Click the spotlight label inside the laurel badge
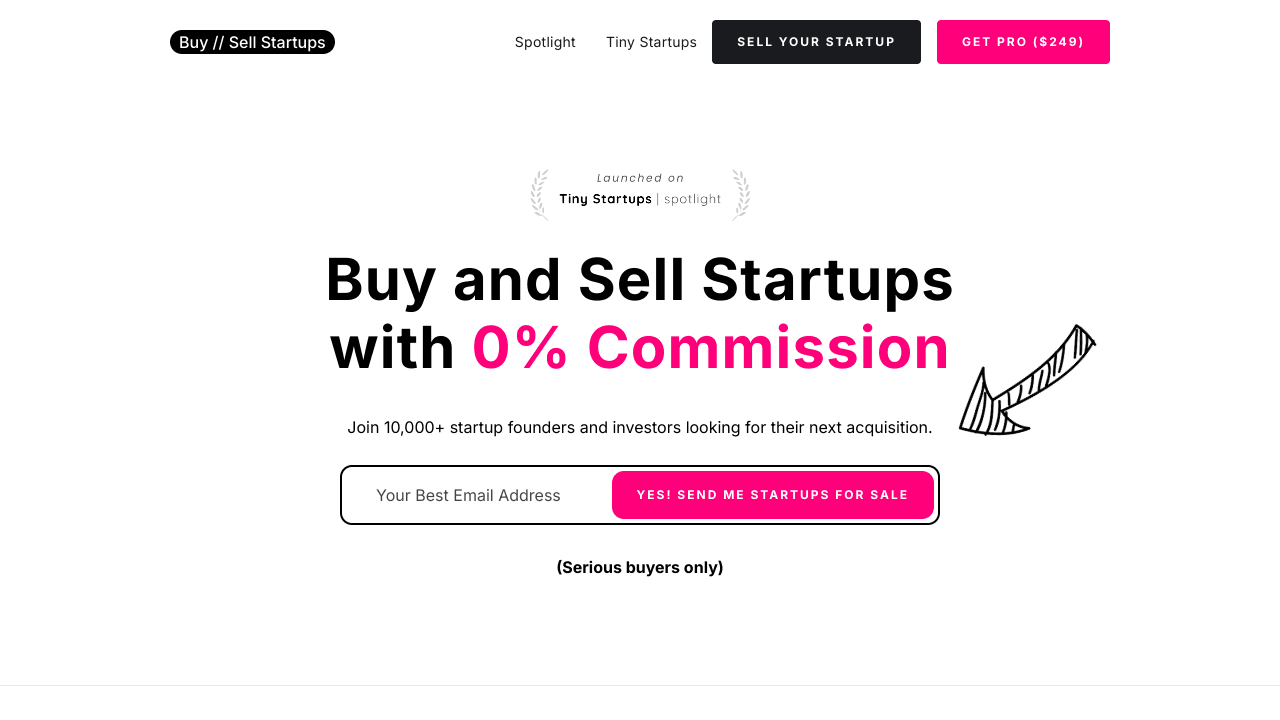Image resolution: width=1280 pixels, height=720 pixels. [692, 199]
